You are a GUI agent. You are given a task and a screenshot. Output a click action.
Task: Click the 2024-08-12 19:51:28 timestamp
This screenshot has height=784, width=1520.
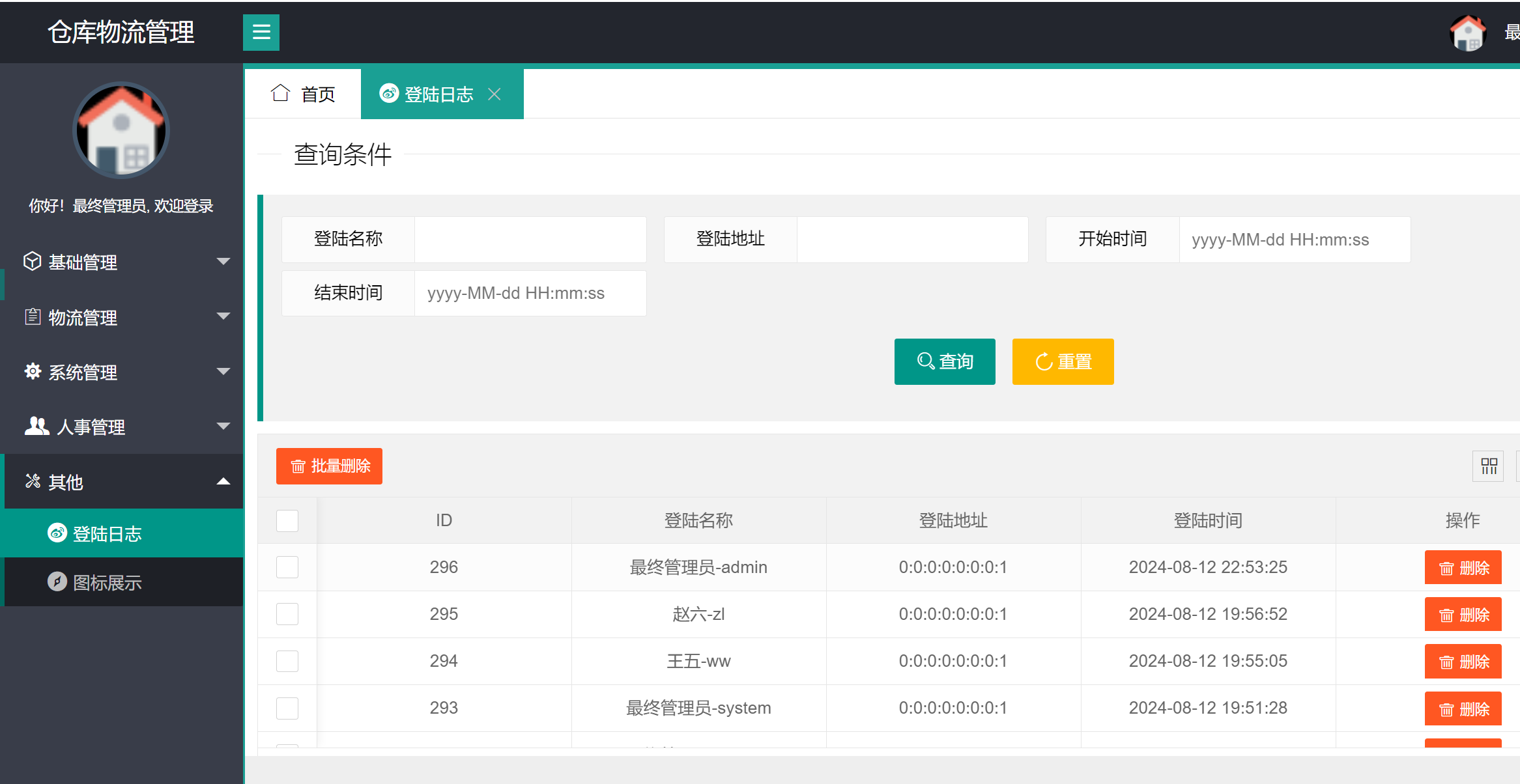pos(1208,708)
